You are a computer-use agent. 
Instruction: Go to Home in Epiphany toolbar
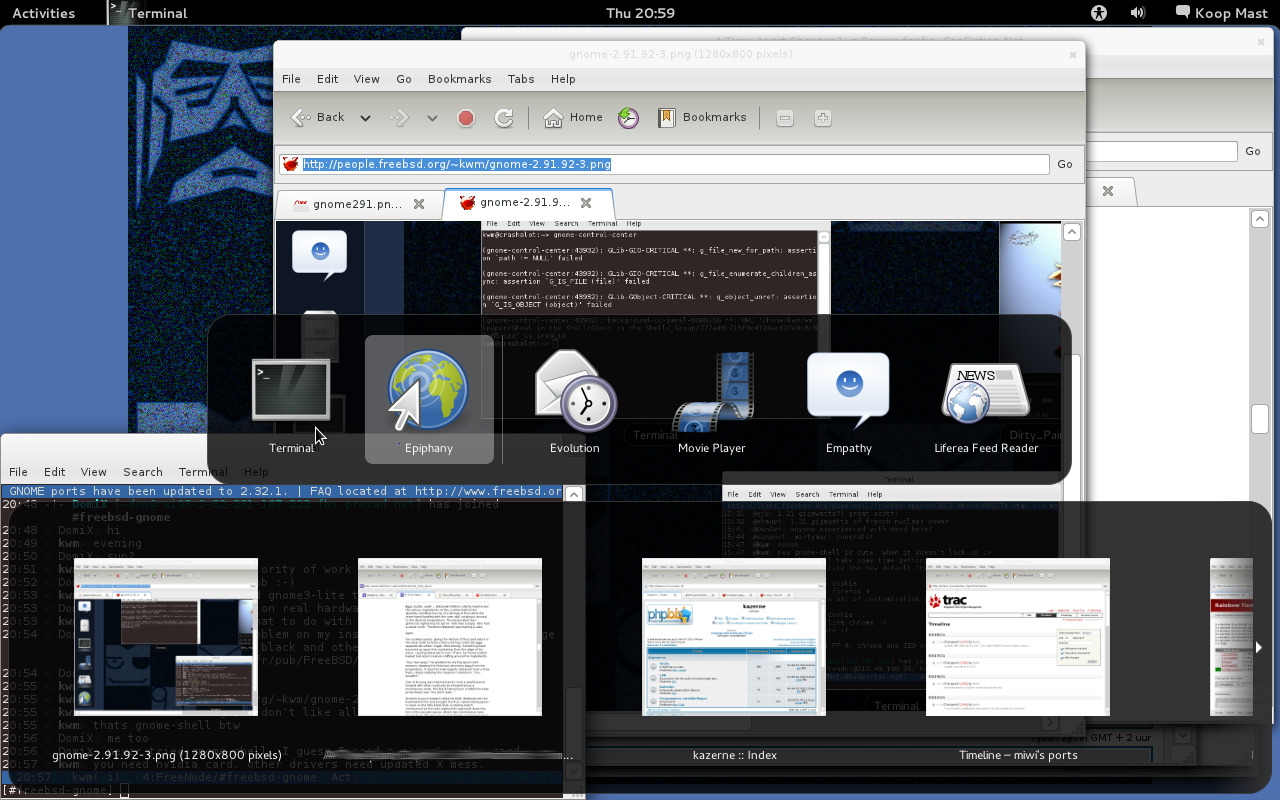(573, 118)
